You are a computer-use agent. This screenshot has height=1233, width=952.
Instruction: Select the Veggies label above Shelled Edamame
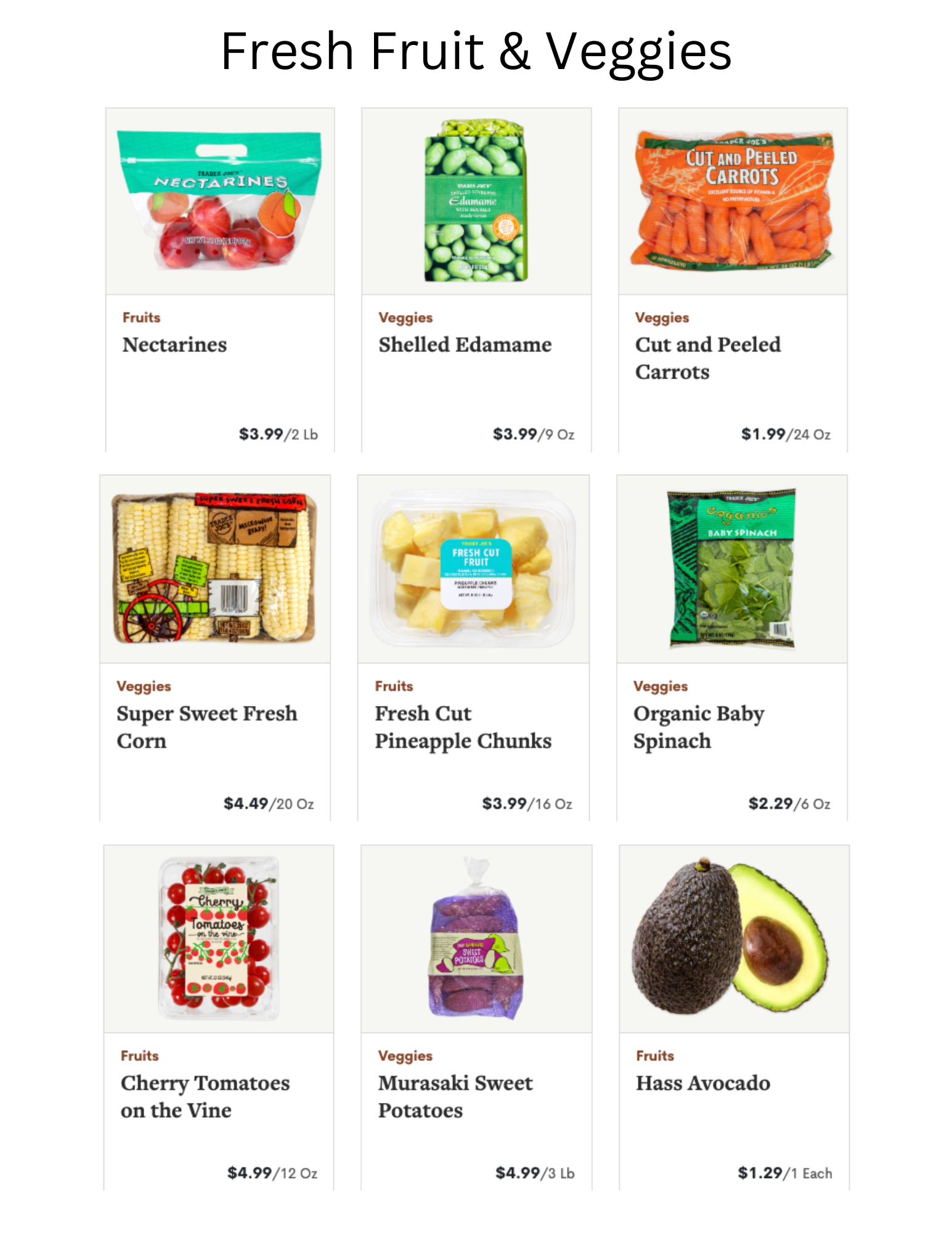click(x=405, y=317)
